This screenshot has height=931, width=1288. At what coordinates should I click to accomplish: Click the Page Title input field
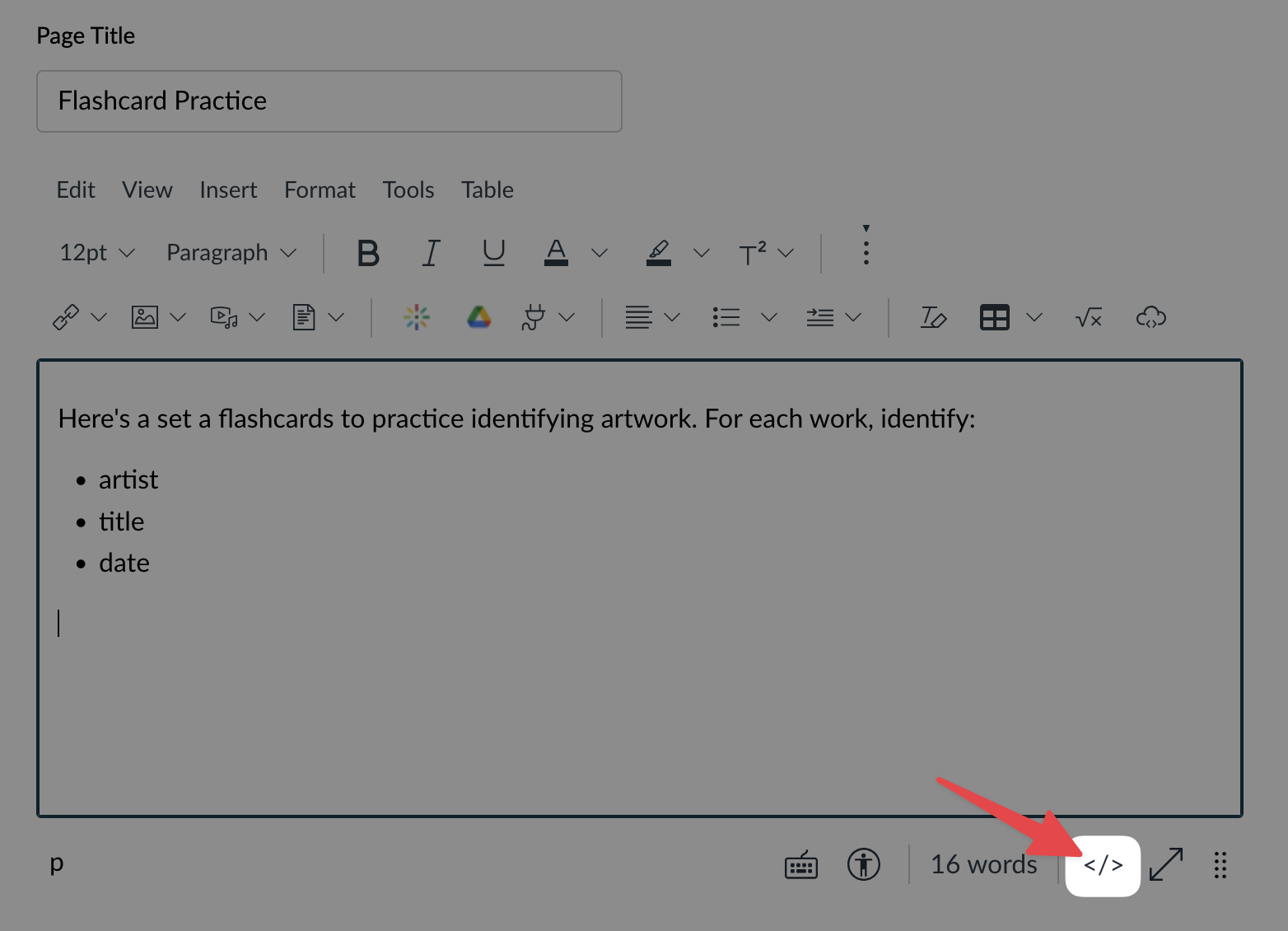pyautogui.click(x=329, y=101)
